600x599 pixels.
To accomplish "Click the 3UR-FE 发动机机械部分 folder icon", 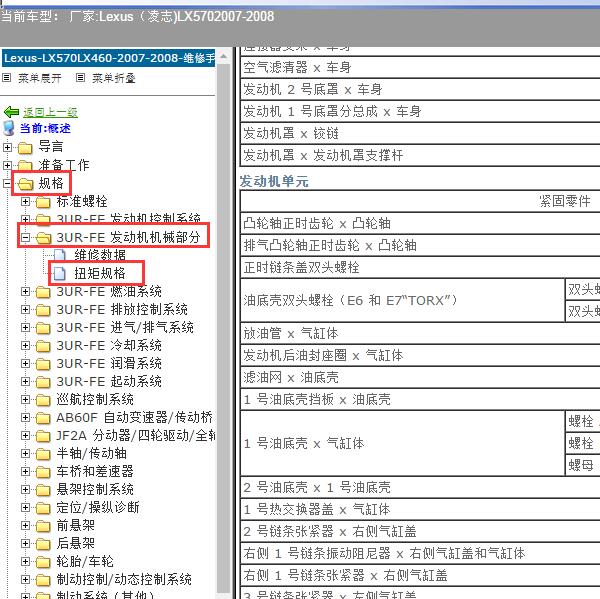I will click(x=43, y=238).
